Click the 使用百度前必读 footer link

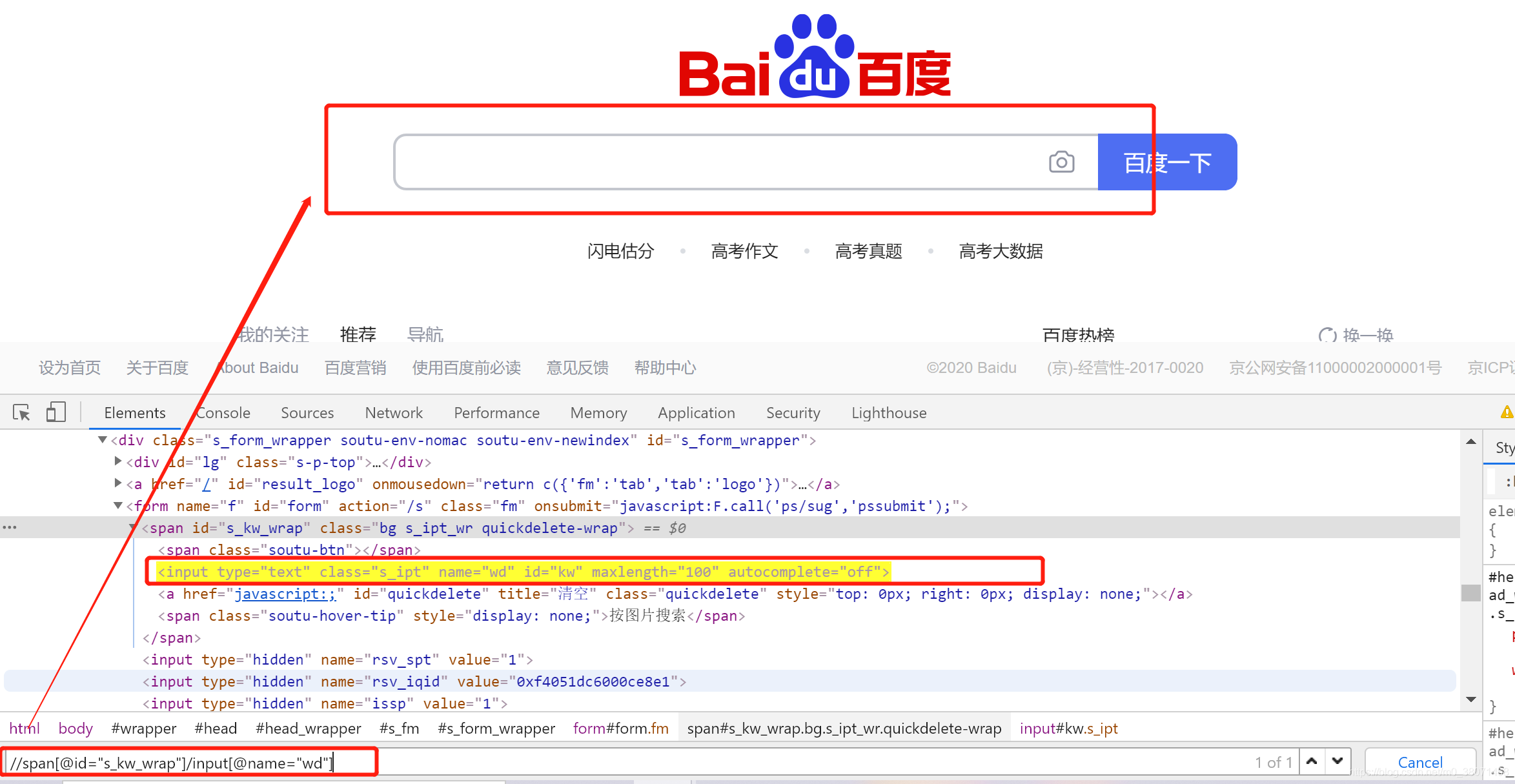click(x=466, y=368)
